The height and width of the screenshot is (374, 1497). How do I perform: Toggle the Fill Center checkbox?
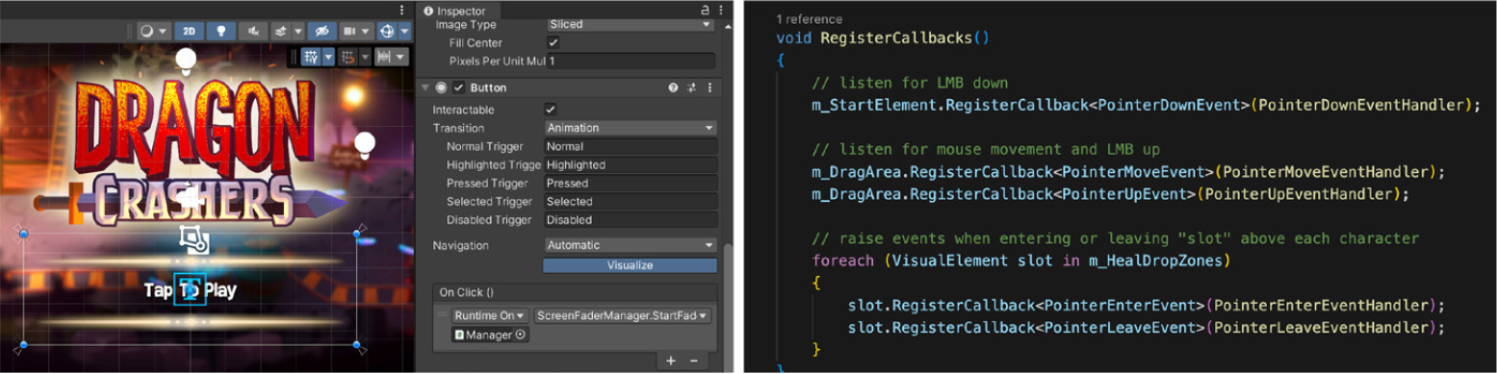click(553, 43)
